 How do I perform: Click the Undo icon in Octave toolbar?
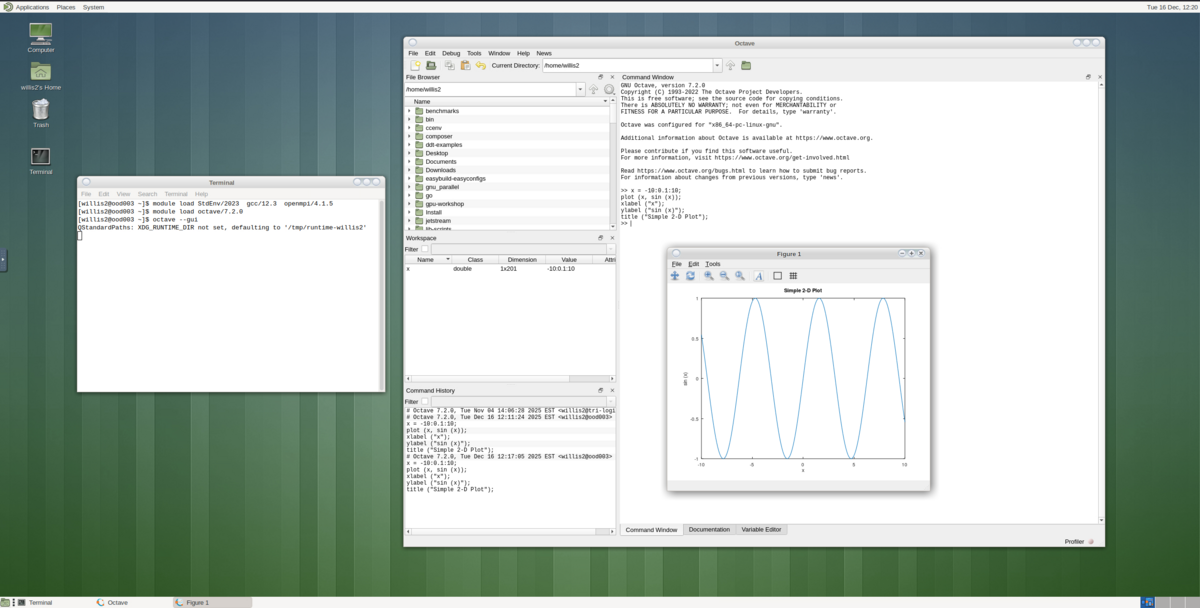pos(481,65)
